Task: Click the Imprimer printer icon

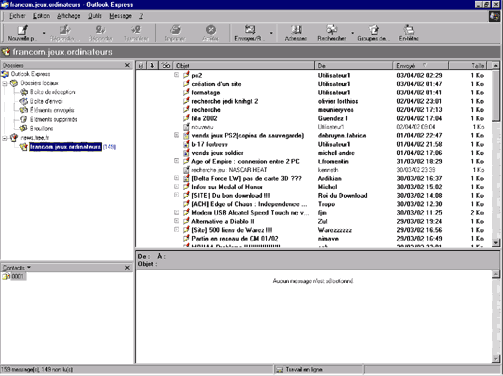Action: 175,30
